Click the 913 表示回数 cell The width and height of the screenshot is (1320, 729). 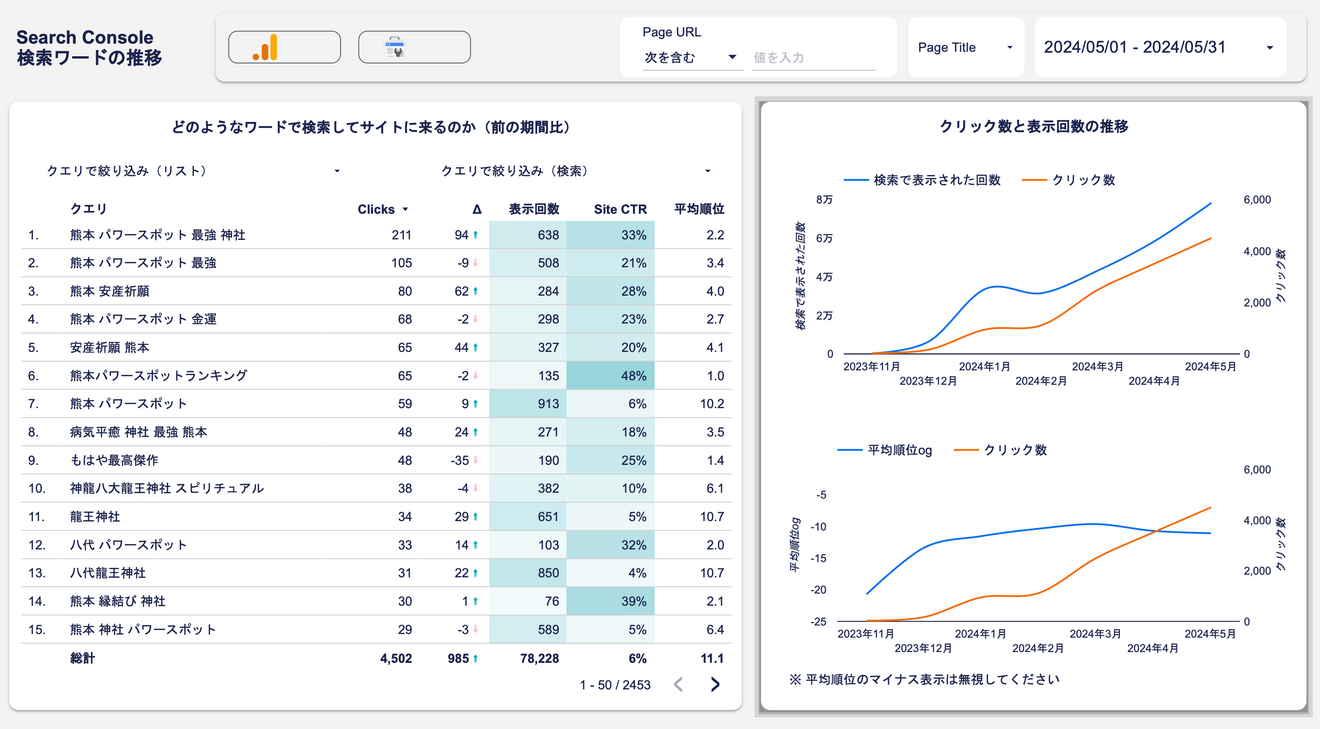tap(528, 404)
